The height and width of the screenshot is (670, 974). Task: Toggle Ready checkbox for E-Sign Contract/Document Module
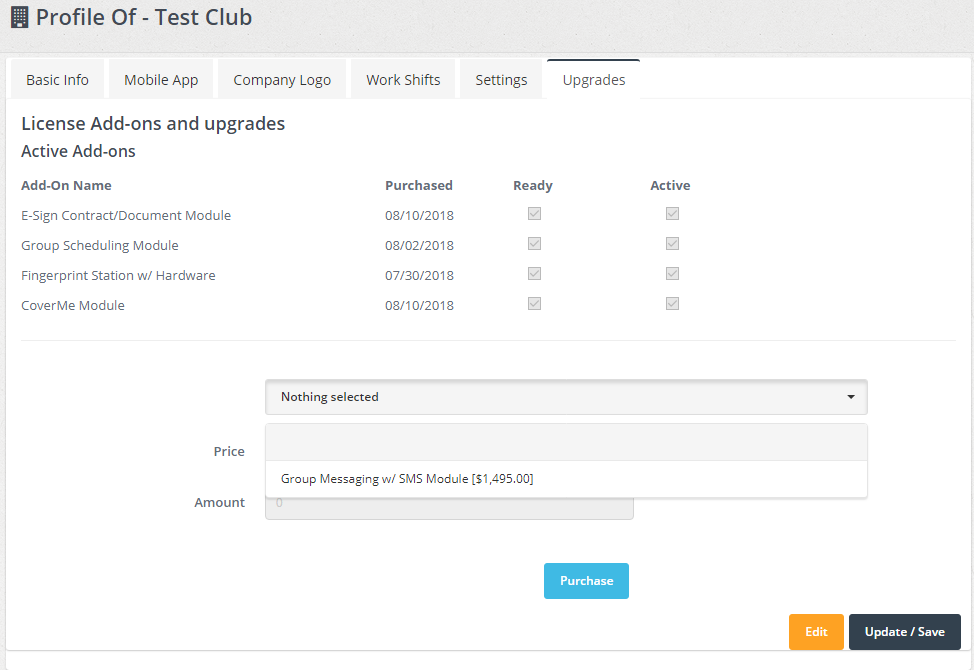pos(535,214)
